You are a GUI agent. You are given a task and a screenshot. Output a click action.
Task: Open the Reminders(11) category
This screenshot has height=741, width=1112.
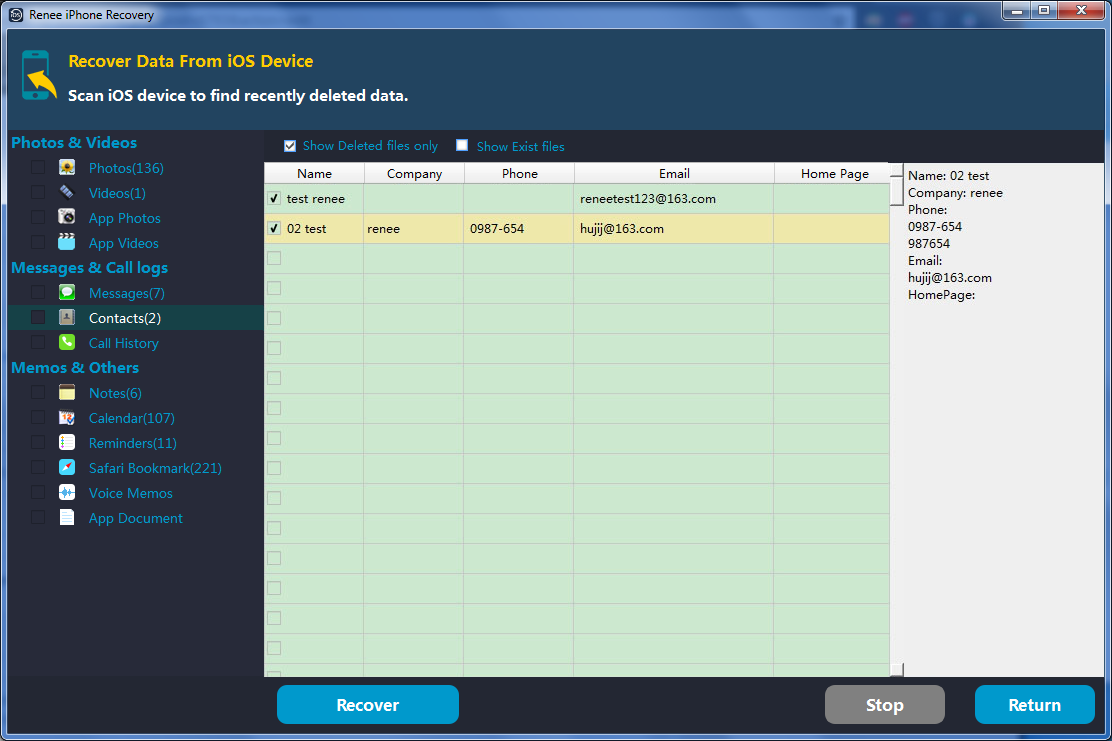(x=132, y=443)
